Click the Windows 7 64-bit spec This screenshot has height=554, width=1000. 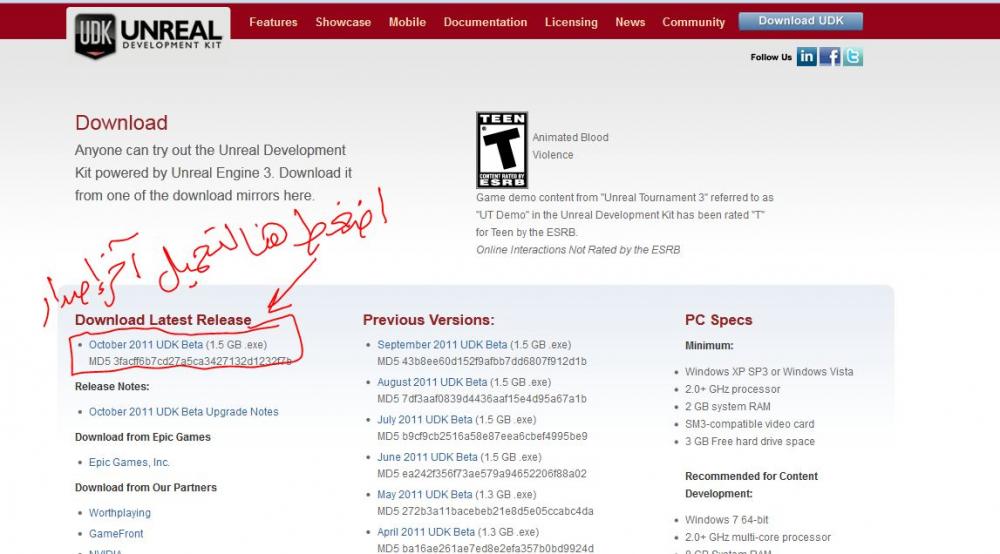pyautogui.click(x=726, y=520)
